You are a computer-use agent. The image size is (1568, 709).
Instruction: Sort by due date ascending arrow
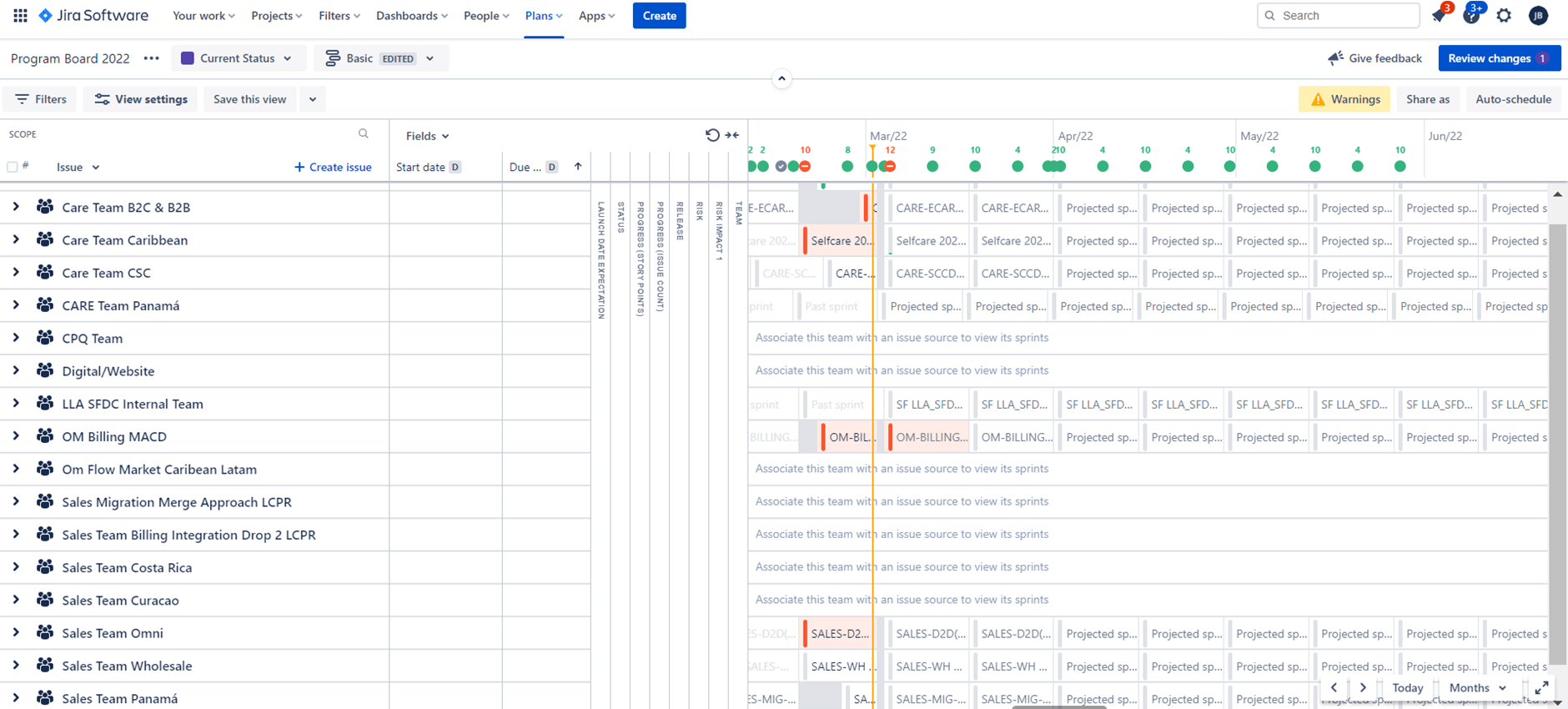tap(578, 167)
